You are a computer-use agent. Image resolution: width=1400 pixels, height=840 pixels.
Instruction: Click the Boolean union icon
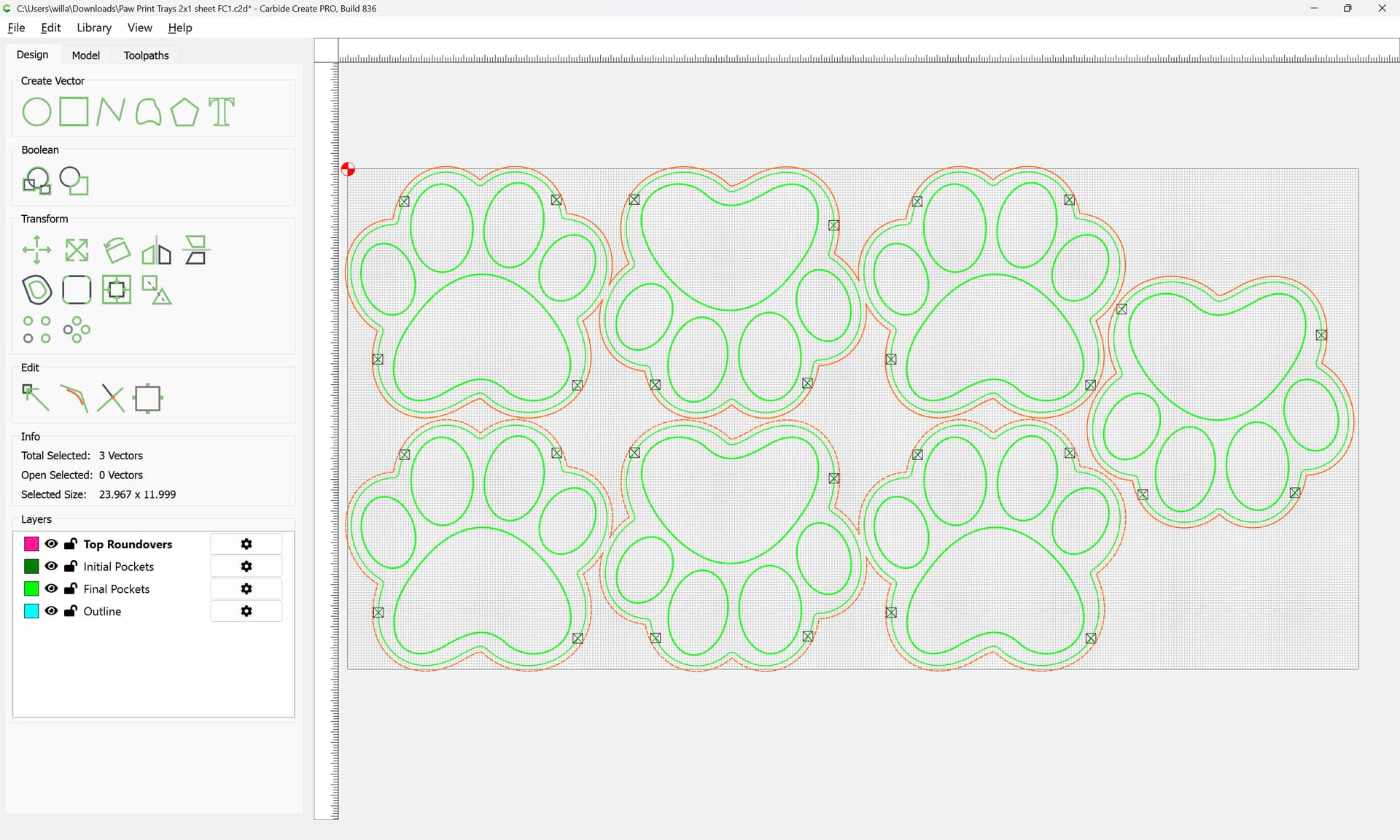36,181
